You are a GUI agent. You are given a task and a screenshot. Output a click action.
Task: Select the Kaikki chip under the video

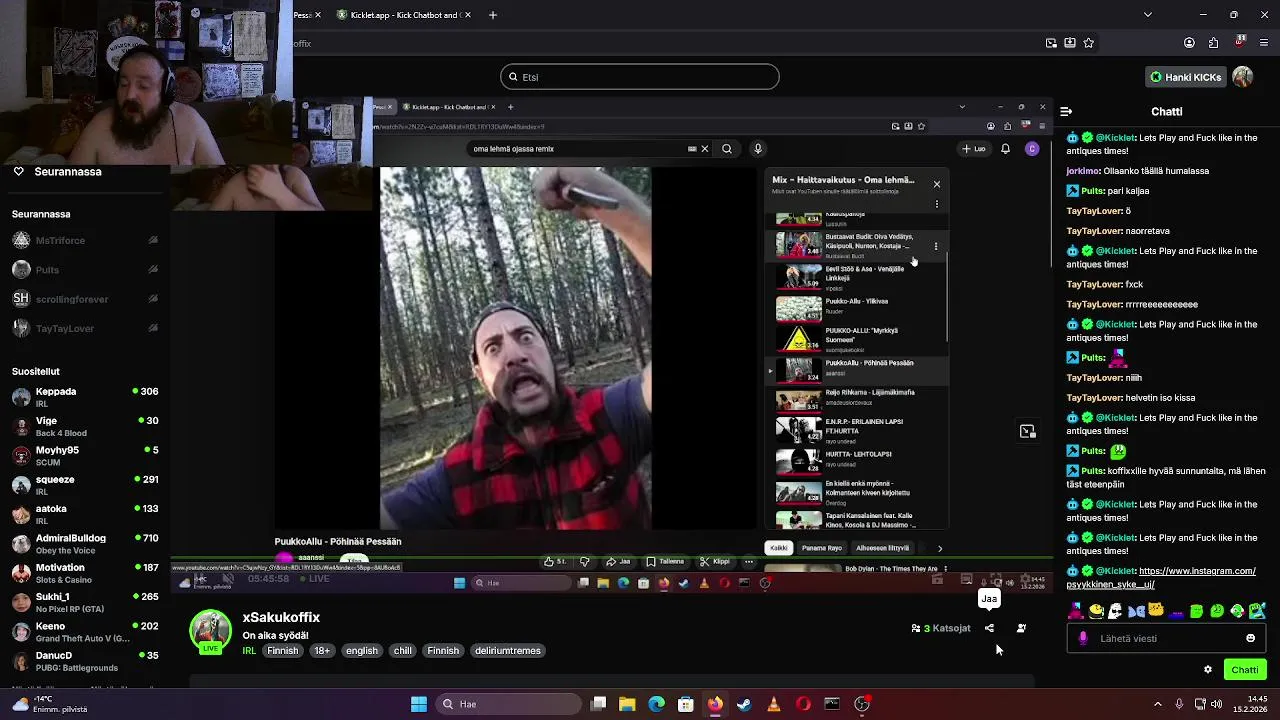779,548
